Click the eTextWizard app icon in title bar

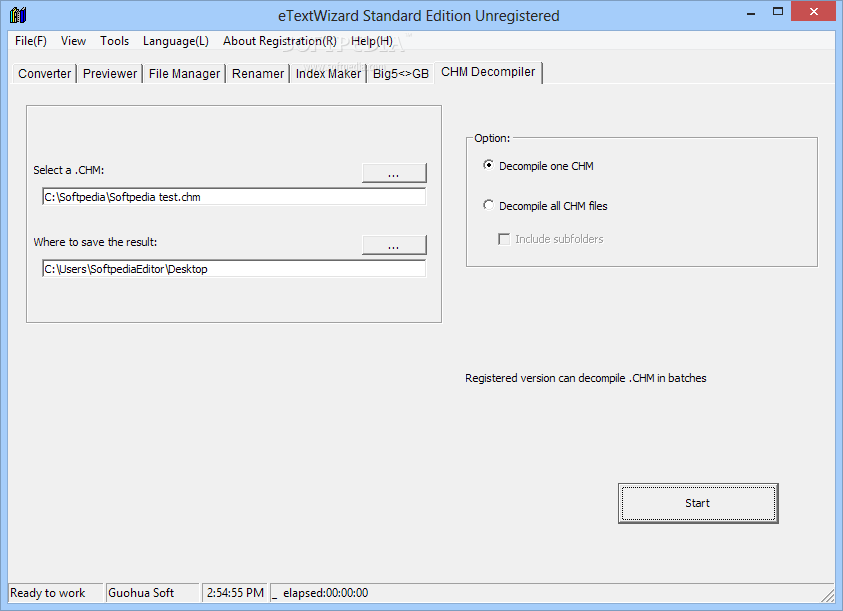point(18,15)
